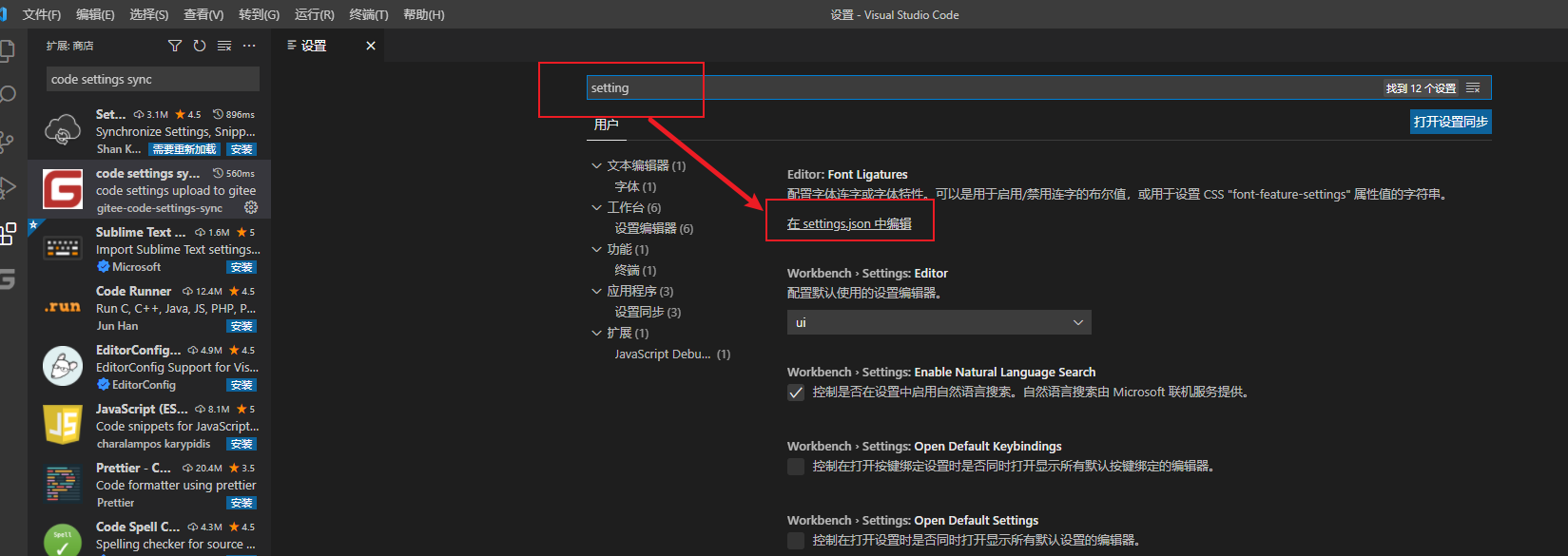The height and width of the screenshot is (556, 1568).
Task: Collapse the 文本编辑器 settings group
Action: tap(597, 165)
